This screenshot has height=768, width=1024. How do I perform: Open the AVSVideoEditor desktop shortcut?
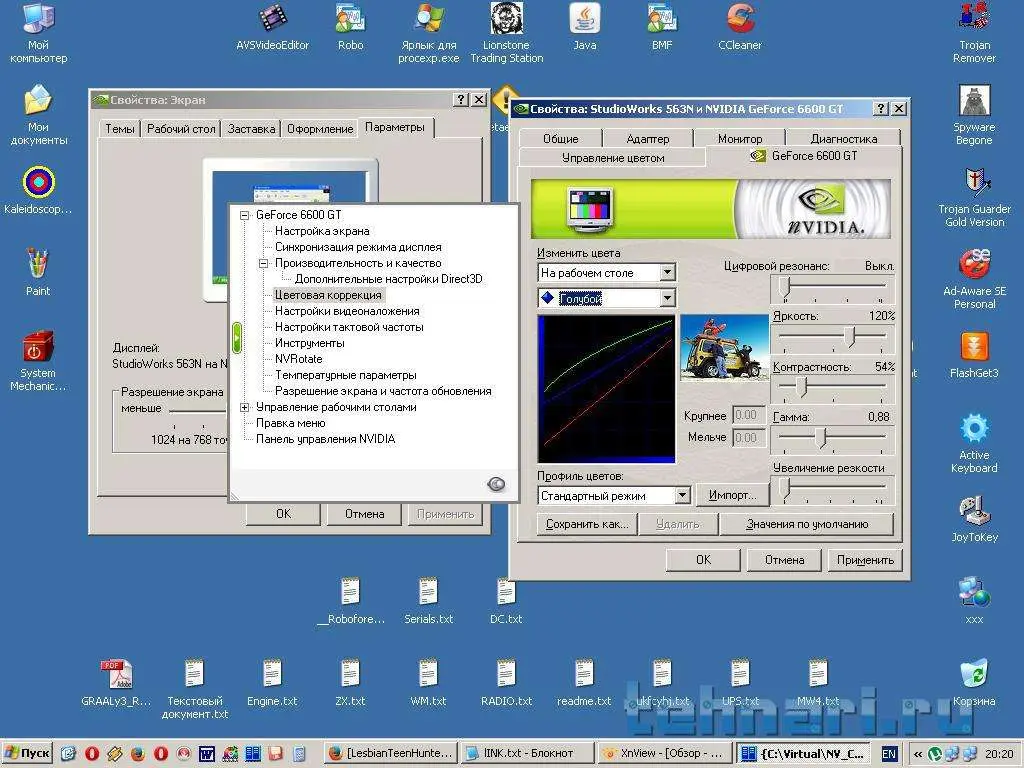pyautogui.click(x=272, y=19)
